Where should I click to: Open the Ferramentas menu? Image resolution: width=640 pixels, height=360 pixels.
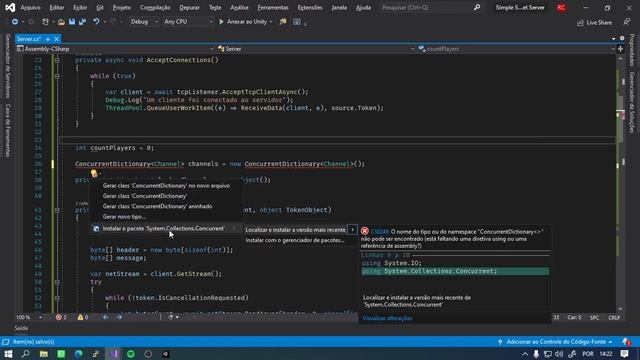coord(273,7)
